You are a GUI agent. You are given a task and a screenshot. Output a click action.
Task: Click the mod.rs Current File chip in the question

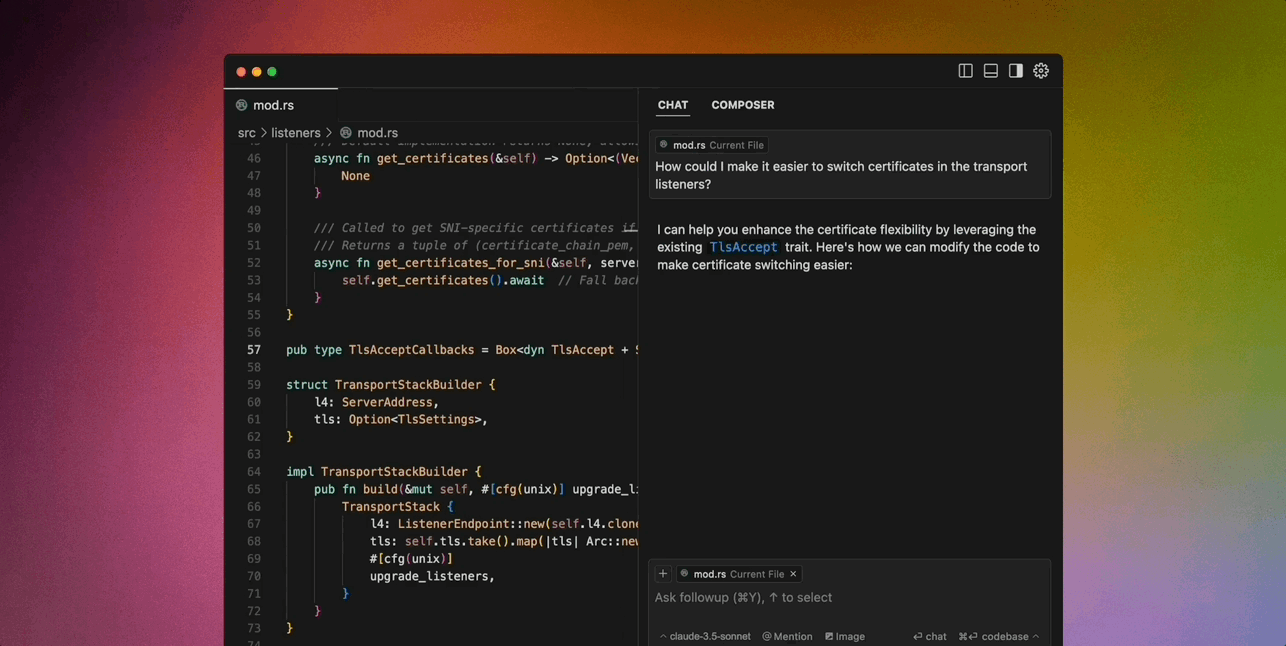pos(711,145)
